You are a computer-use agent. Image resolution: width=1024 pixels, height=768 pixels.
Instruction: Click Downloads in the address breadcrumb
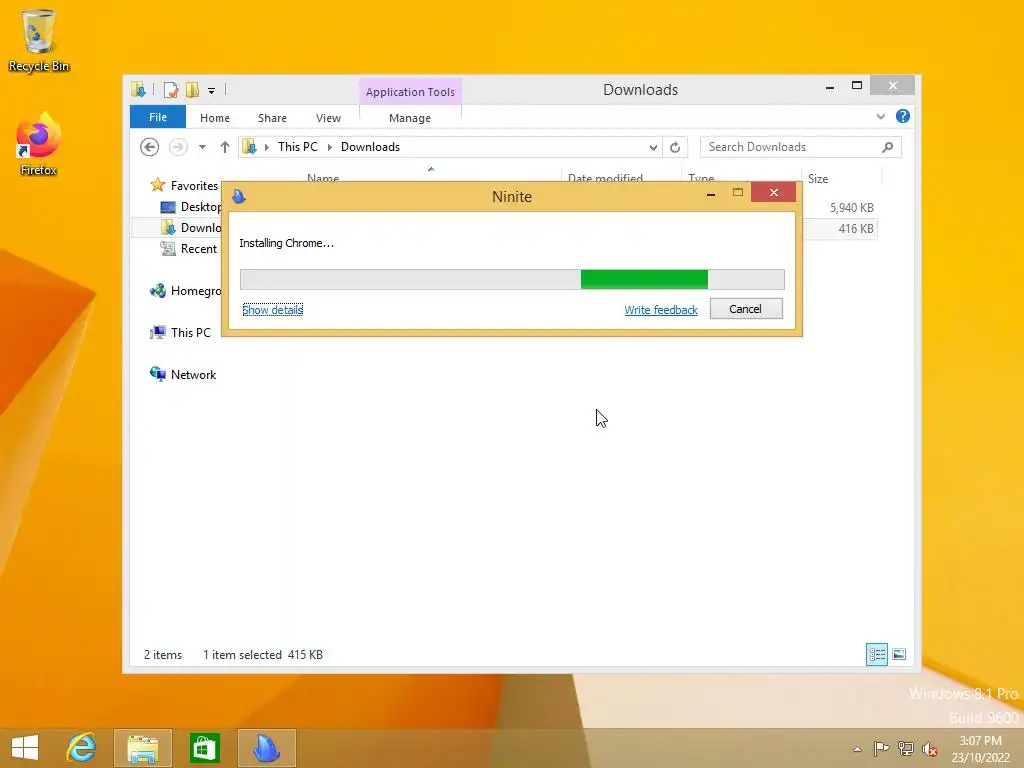[370, 147]
